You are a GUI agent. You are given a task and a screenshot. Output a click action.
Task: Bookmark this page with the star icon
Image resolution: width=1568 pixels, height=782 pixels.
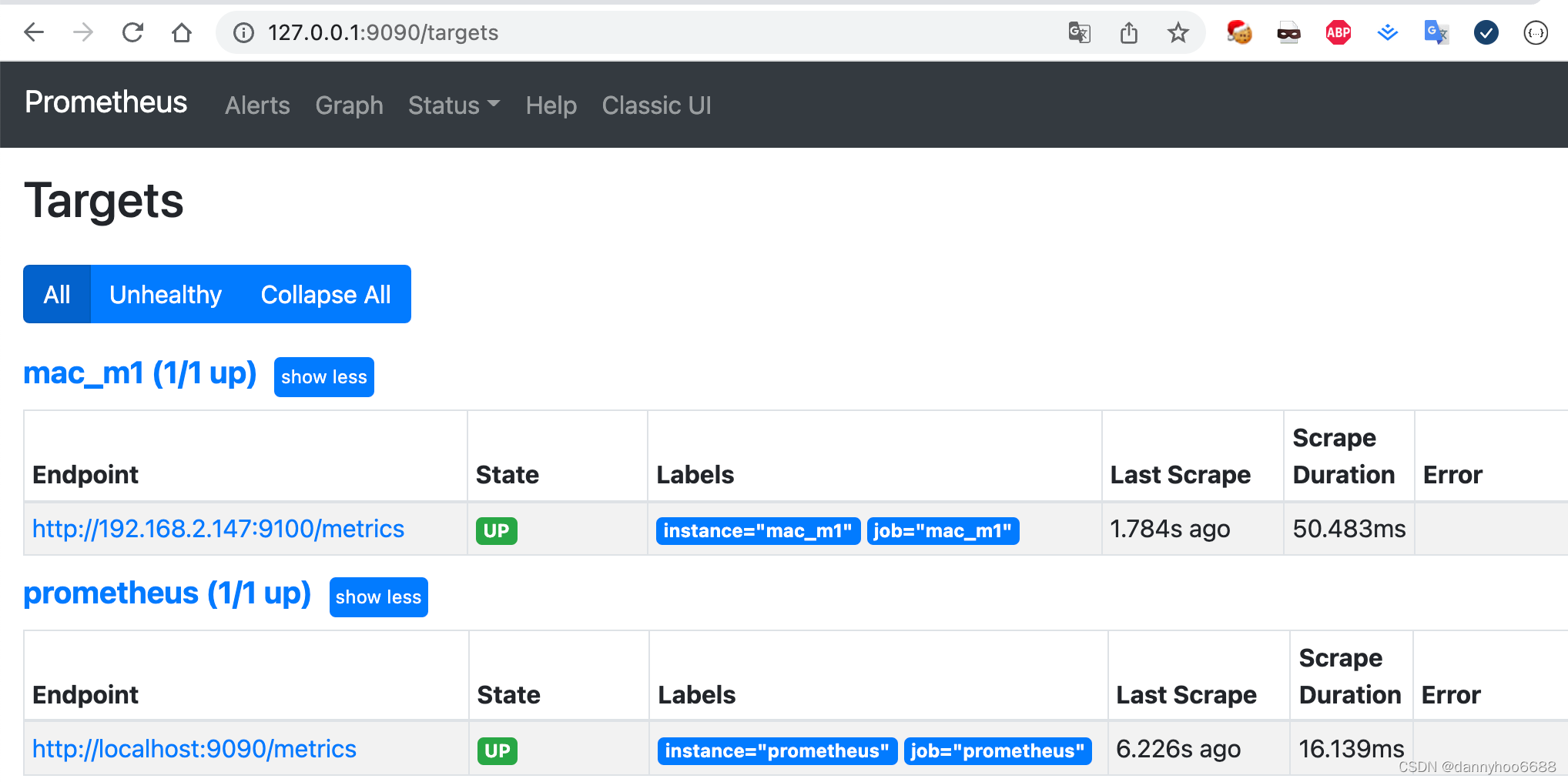point(1178,32)
